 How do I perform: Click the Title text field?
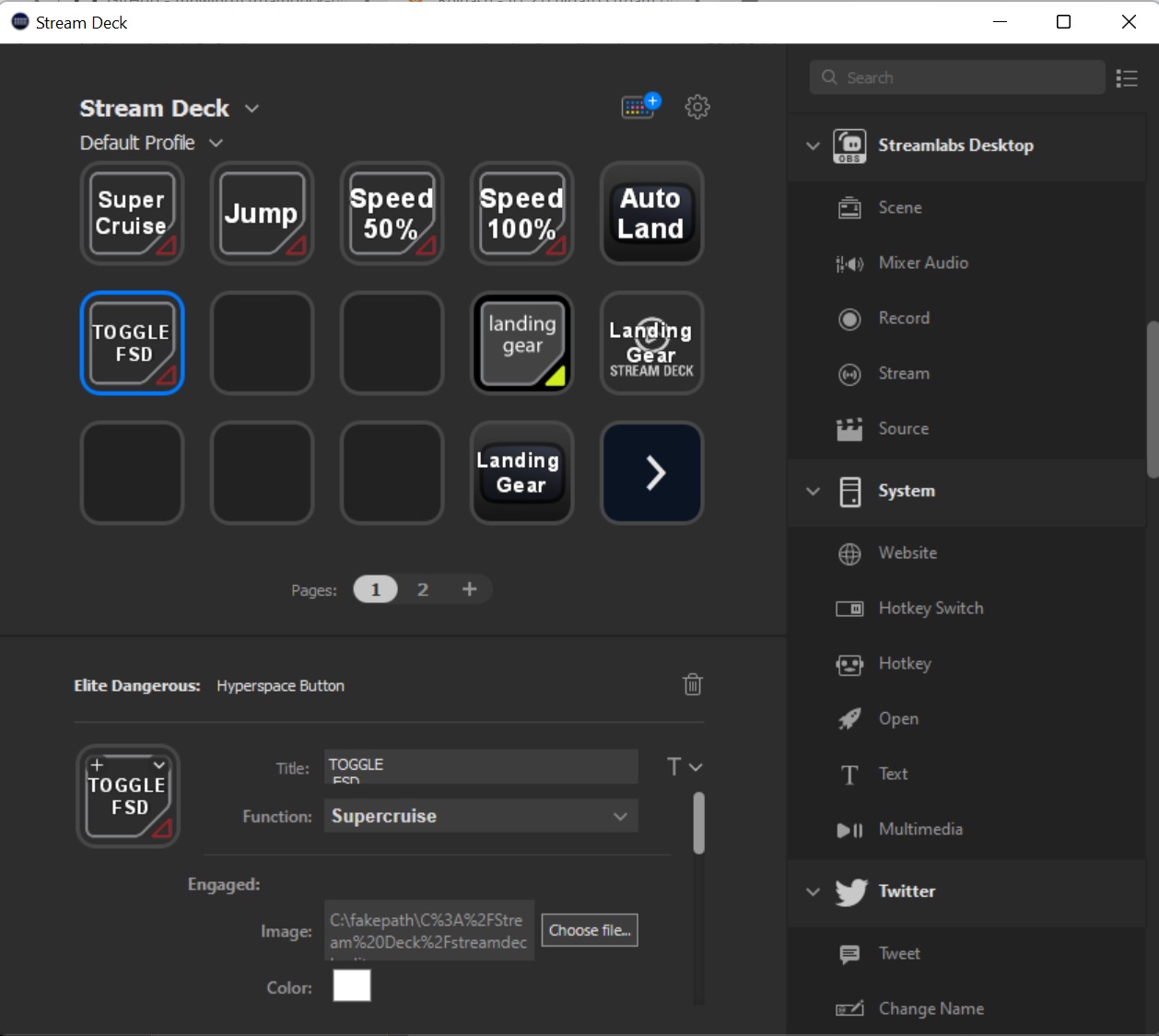coord(481,766)
